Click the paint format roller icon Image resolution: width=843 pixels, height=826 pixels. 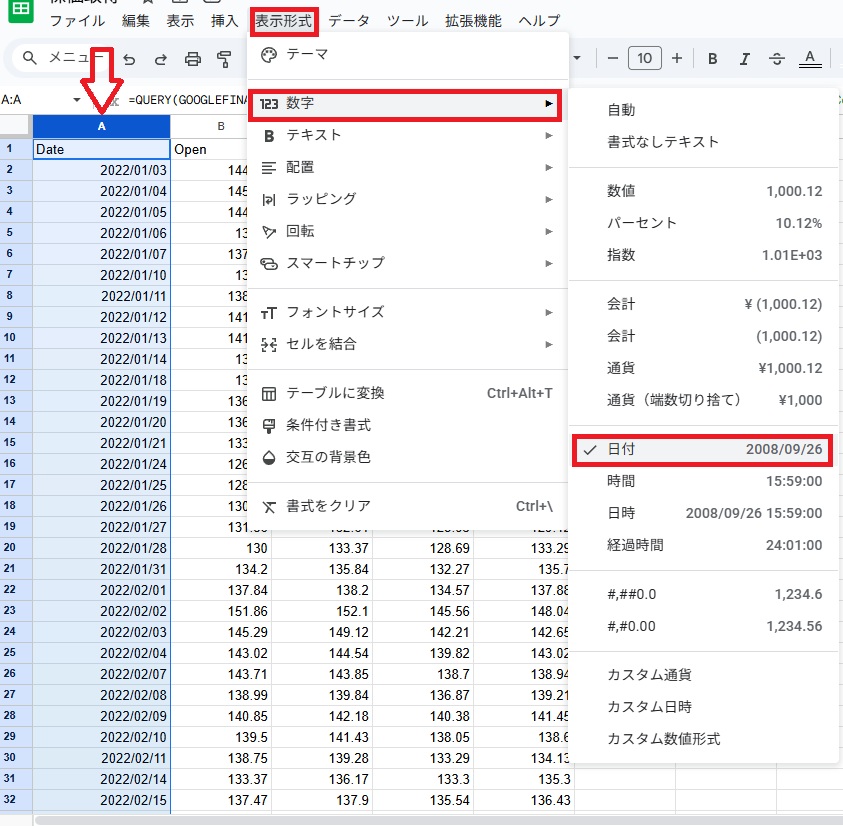click(x=224, y=59)
